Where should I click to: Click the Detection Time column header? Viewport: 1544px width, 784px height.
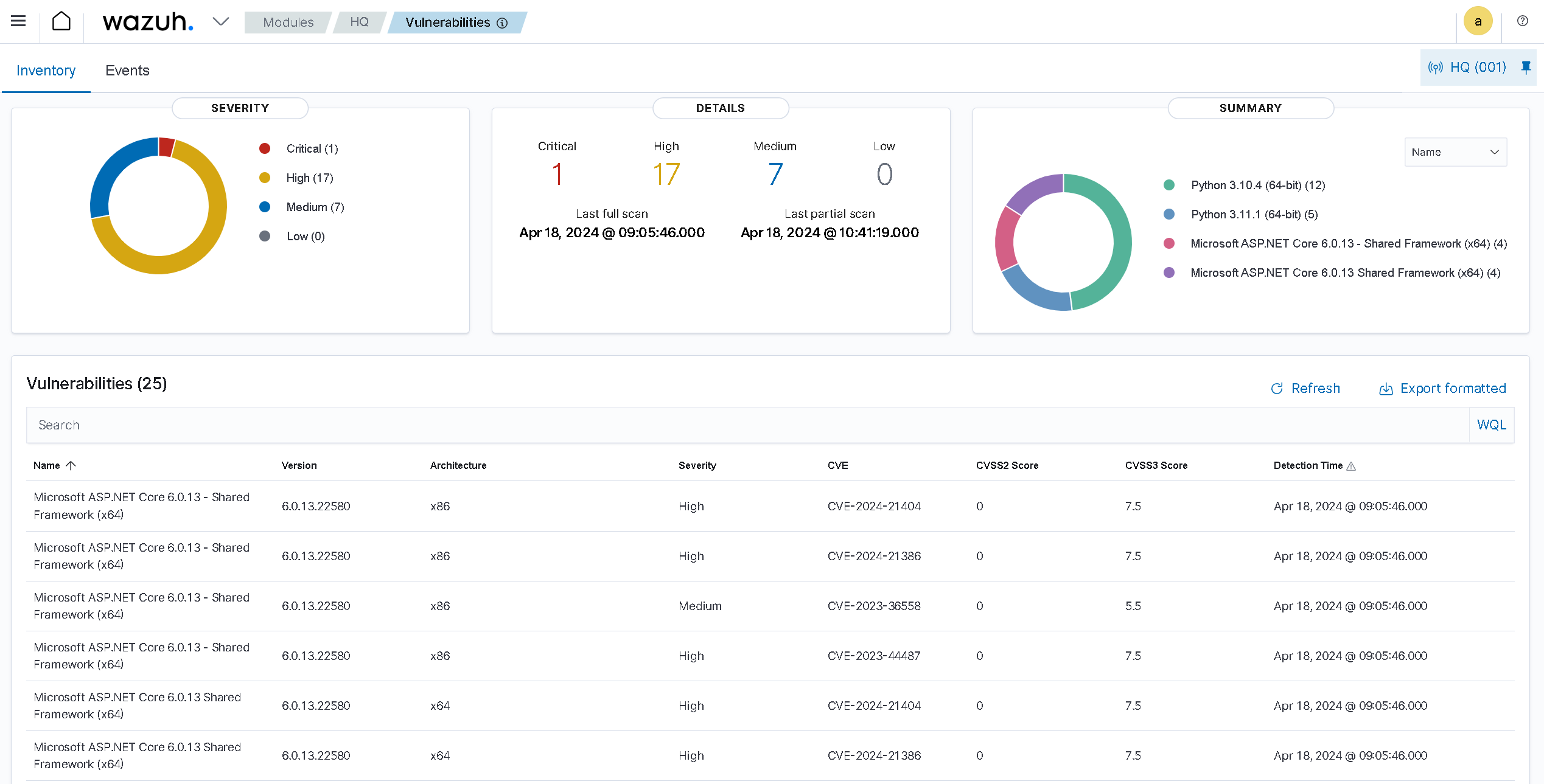tap(1308, 465)
